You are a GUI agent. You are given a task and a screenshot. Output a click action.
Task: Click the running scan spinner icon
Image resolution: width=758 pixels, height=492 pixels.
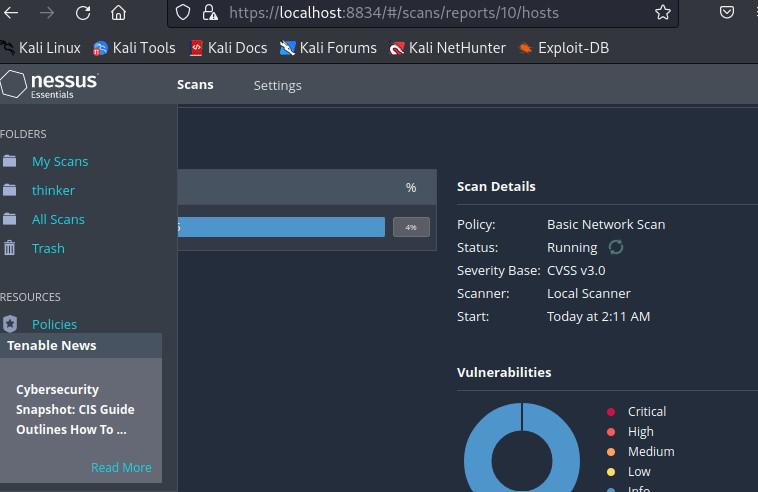pyautogui.click(x=616, y=247)
